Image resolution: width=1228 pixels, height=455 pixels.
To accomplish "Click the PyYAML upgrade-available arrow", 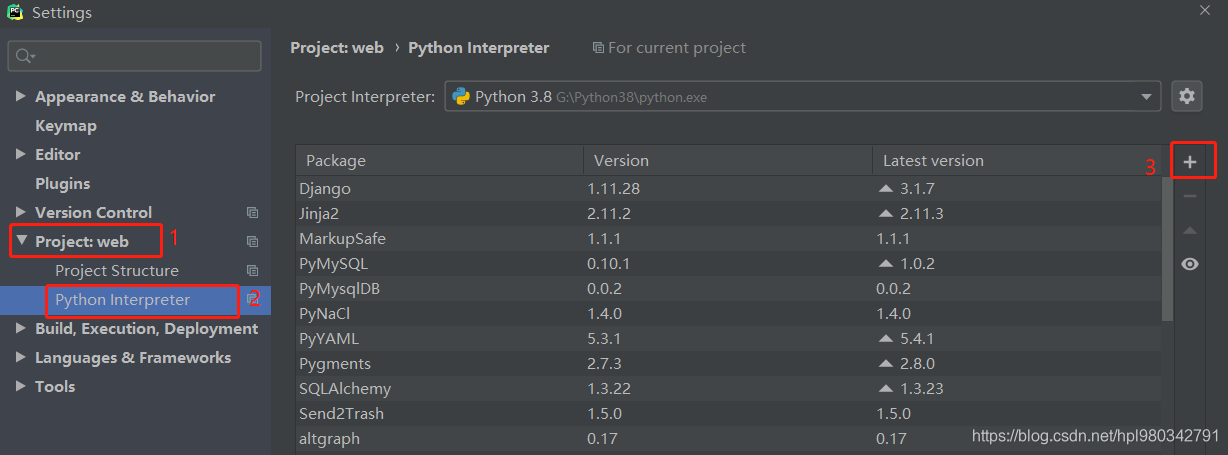I will (885, 338).
